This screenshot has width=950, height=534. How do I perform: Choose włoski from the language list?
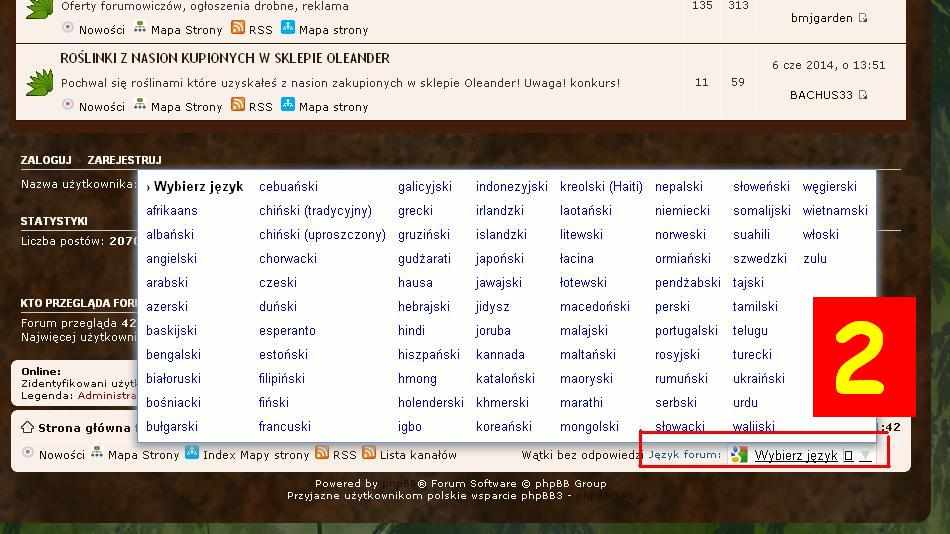[x=821, y=234]
